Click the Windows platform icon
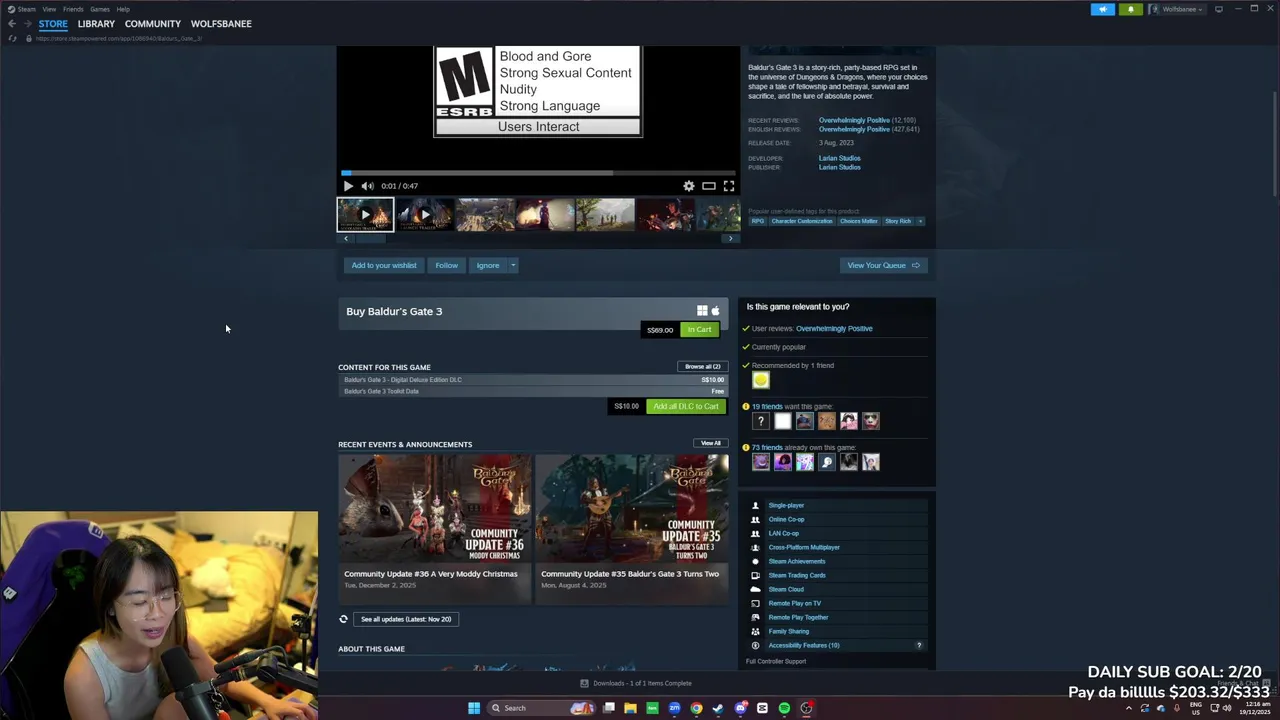Viewport: 1280px width, 720px height. tap(702, 311)
